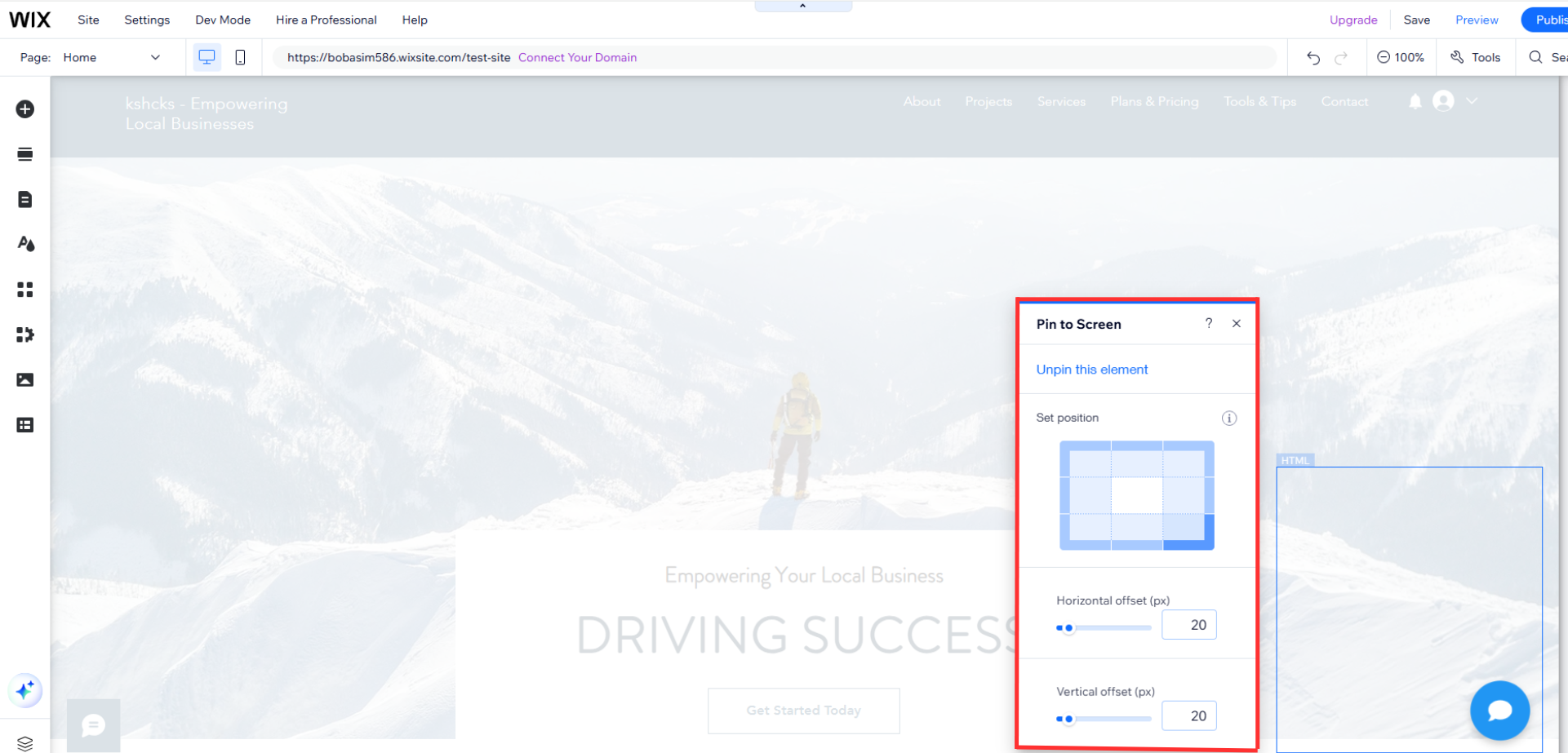Open Layers panel icon at bottom left
The width and height of the screenshot is (1568, 753).
point(25,743)
